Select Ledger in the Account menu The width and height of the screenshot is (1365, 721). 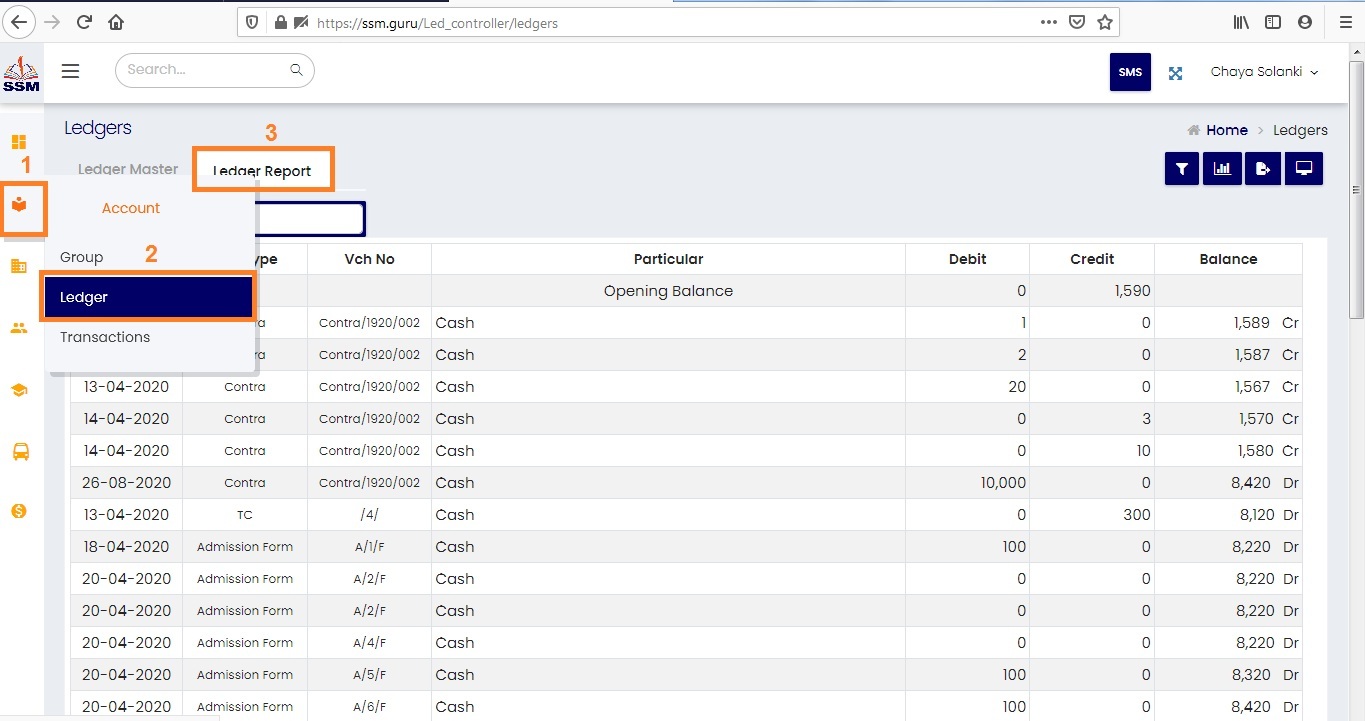tap(148, 297)
